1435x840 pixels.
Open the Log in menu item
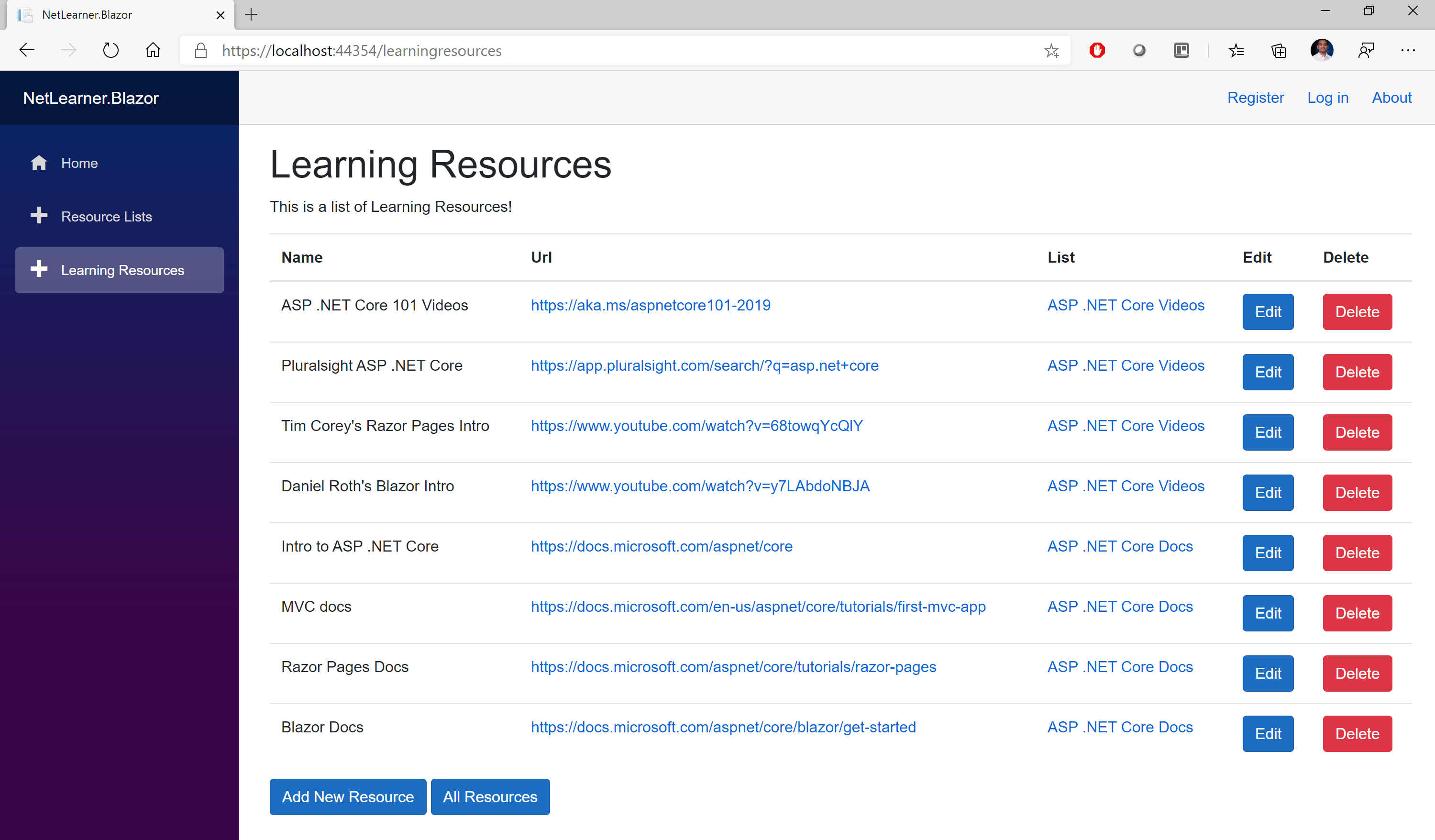point(1328,97)
